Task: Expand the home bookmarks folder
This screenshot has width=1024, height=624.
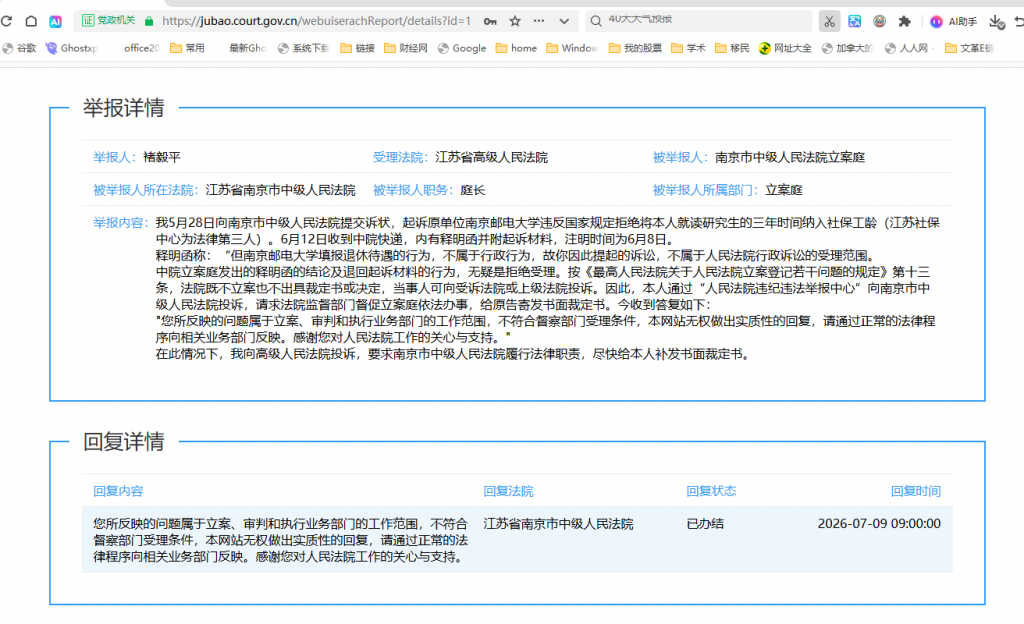Action: [517, 48]
